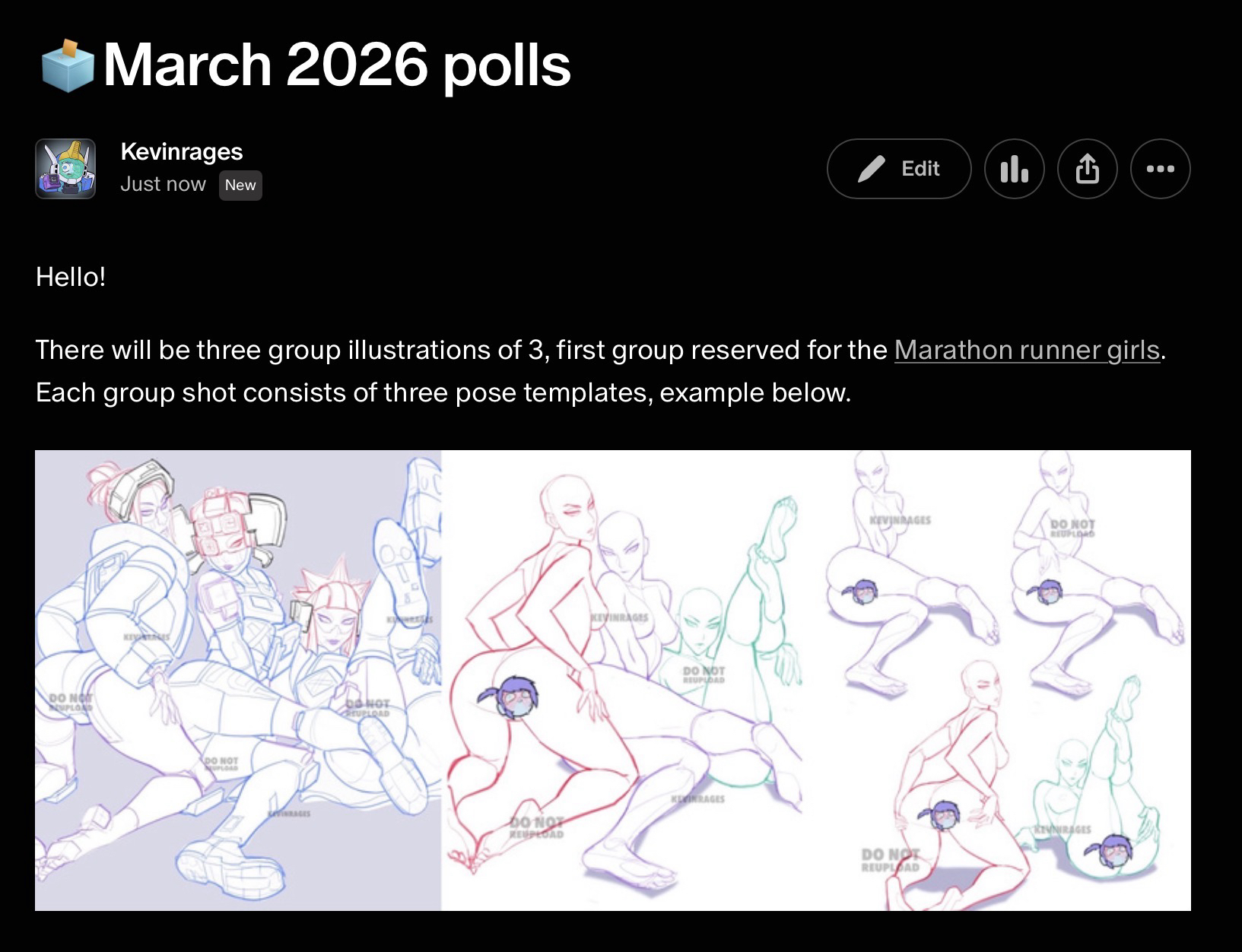The image size is (1242, 952).
Task: Click the share post icon
Action: (x=1087, y=169)
